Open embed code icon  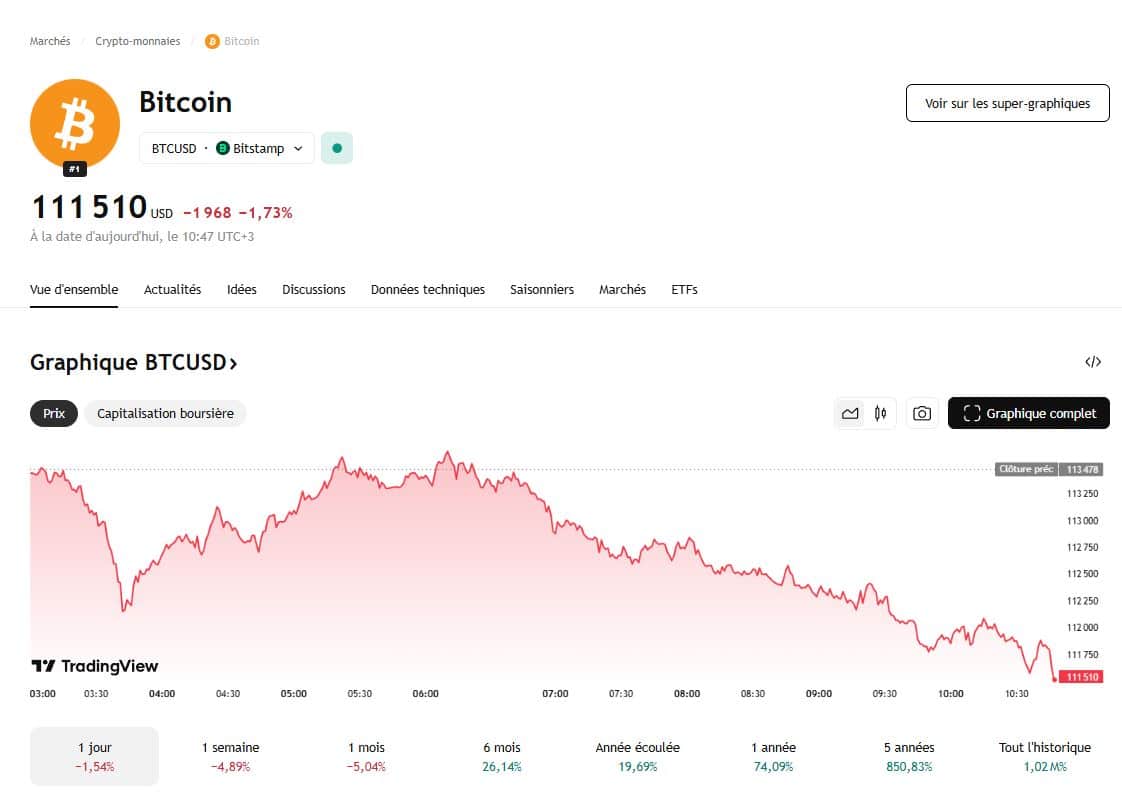click(x=1093, y=362)
